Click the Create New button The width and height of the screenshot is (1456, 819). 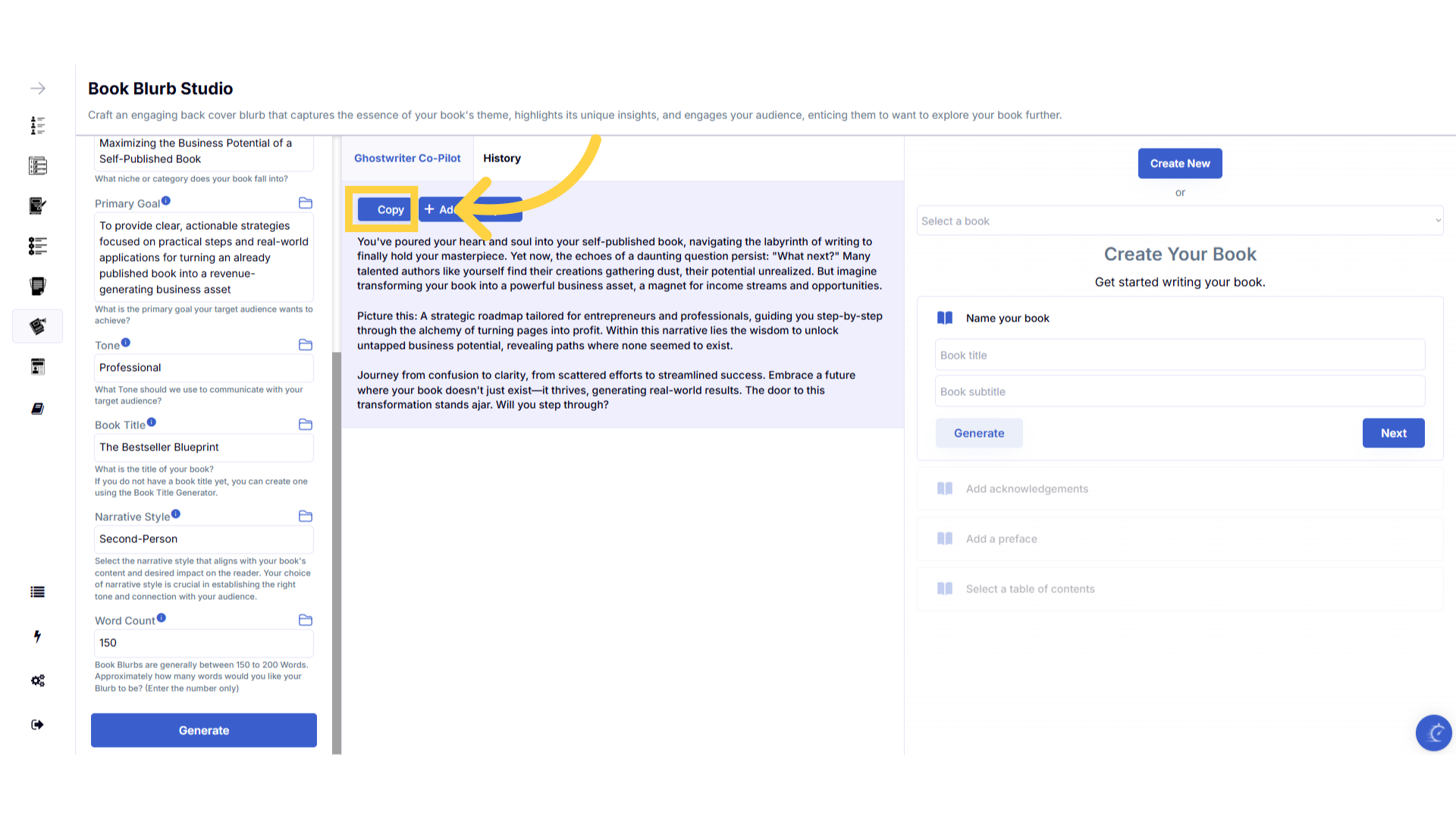pyautogui.click(x=1180, y=164)
